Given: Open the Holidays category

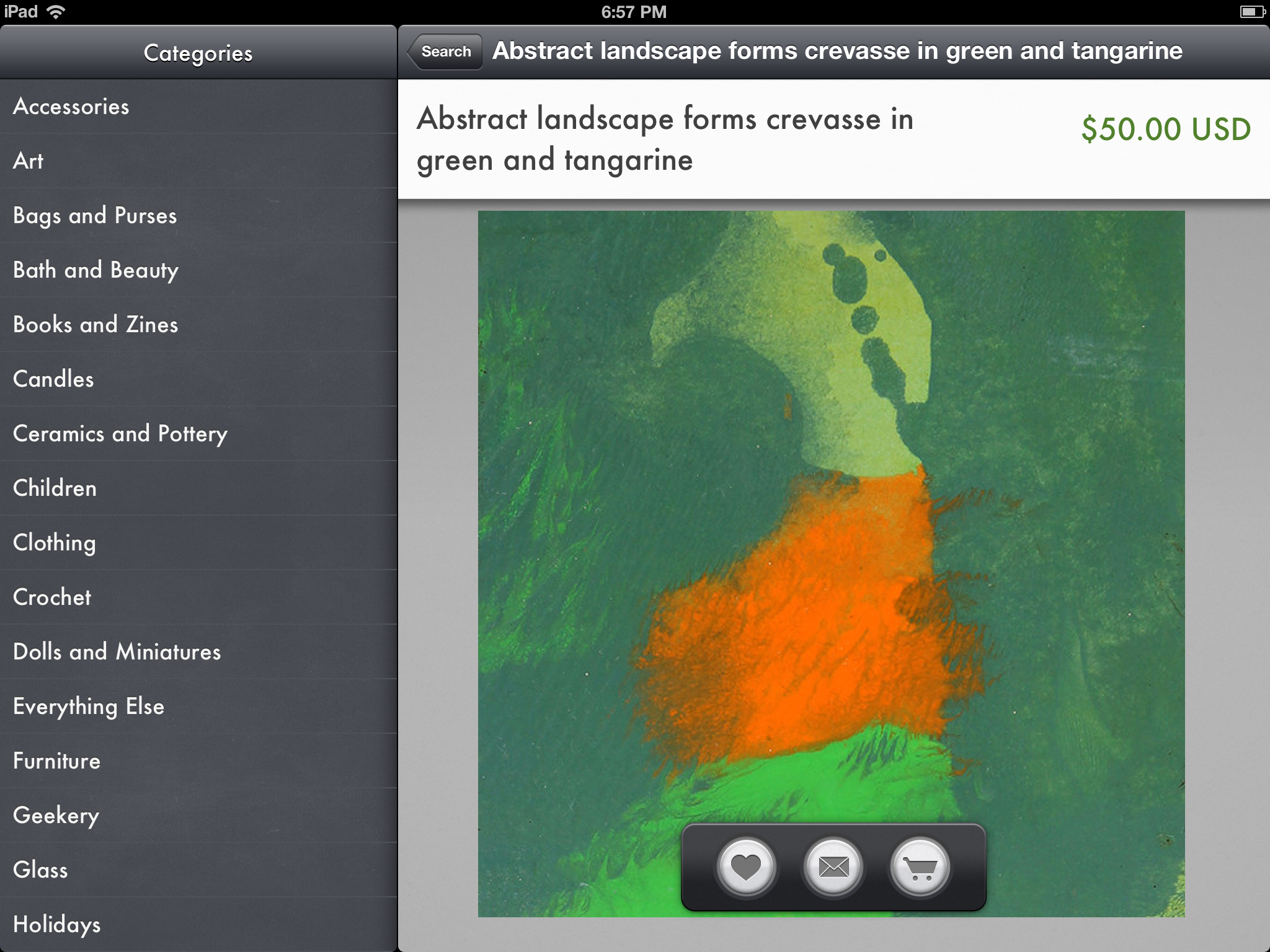Looking at the screenshot, I should pyautogui.click(x=198, y=924).
